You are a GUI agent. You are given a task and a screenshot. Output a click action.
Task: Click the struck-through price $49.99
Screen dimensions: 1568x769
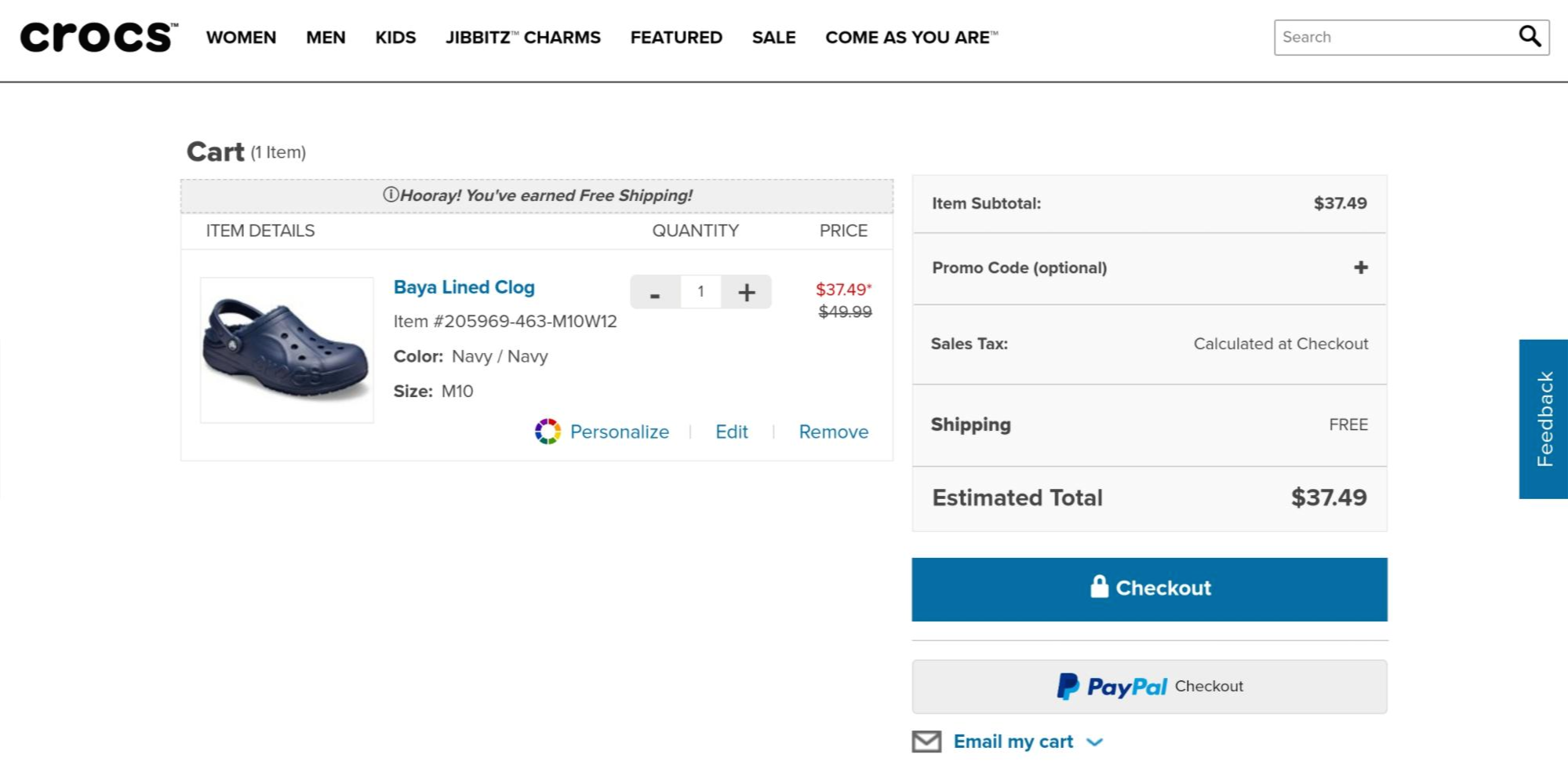click(845, 312)
